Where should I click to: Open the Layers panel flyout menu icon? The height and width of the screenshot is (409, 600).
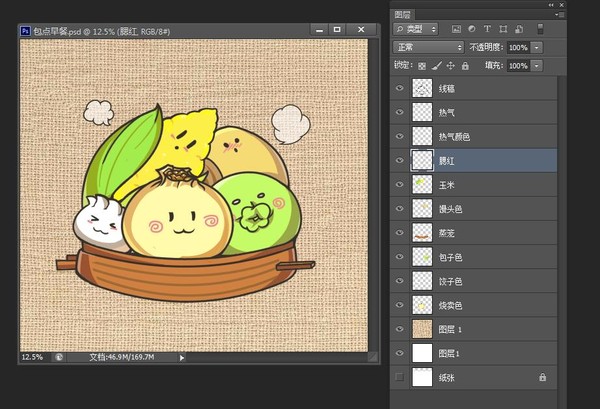559,15
